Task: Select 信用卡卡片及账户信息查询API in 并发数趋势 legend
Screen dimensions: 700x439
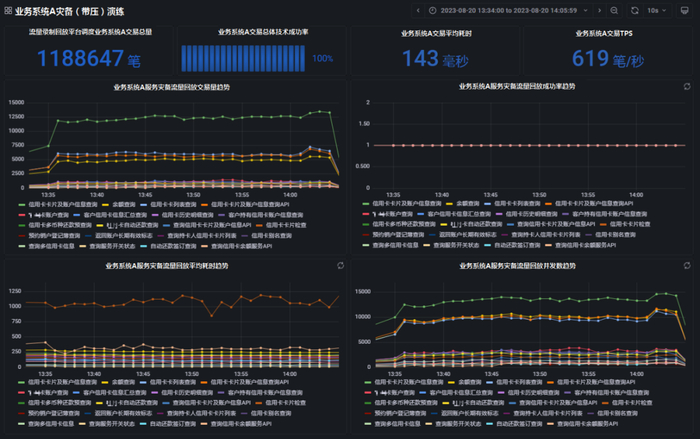Action: [596, 382]
